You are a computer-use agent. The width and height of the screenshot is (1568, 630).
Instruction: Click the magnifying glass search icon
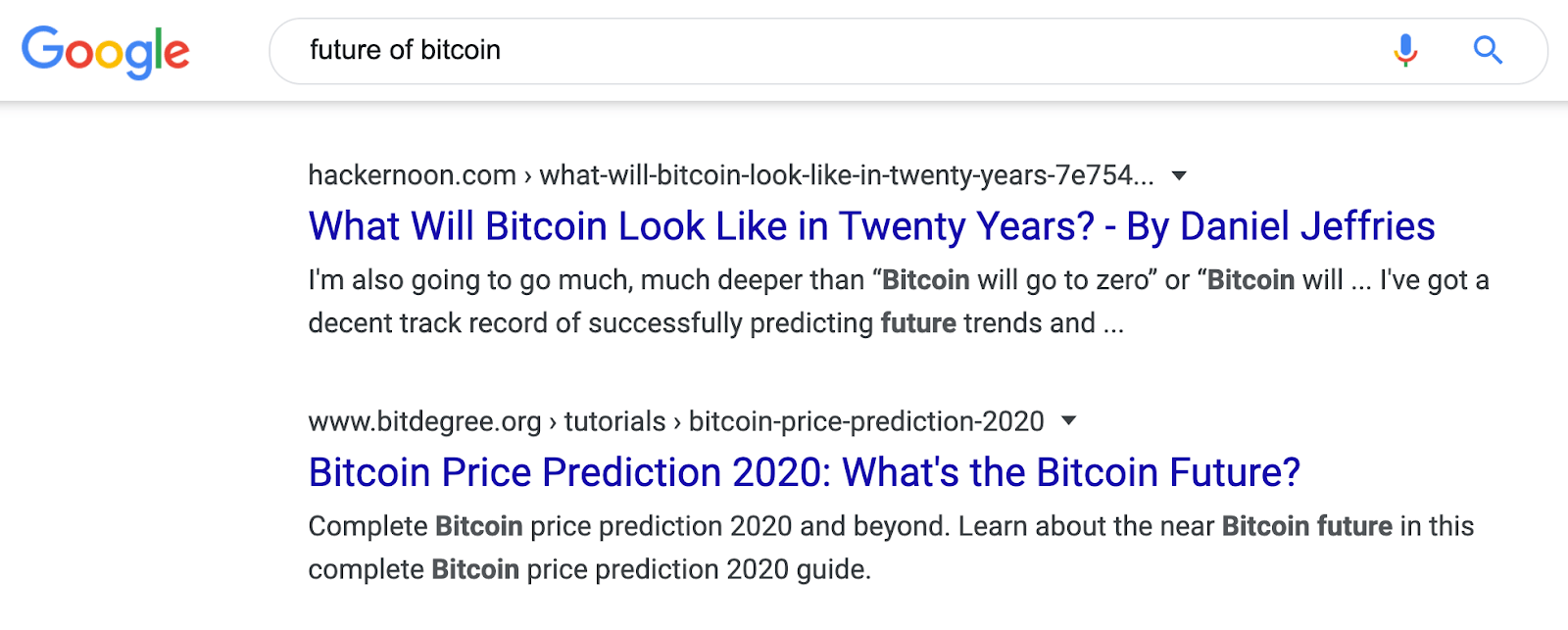(x=1488, y=50)
